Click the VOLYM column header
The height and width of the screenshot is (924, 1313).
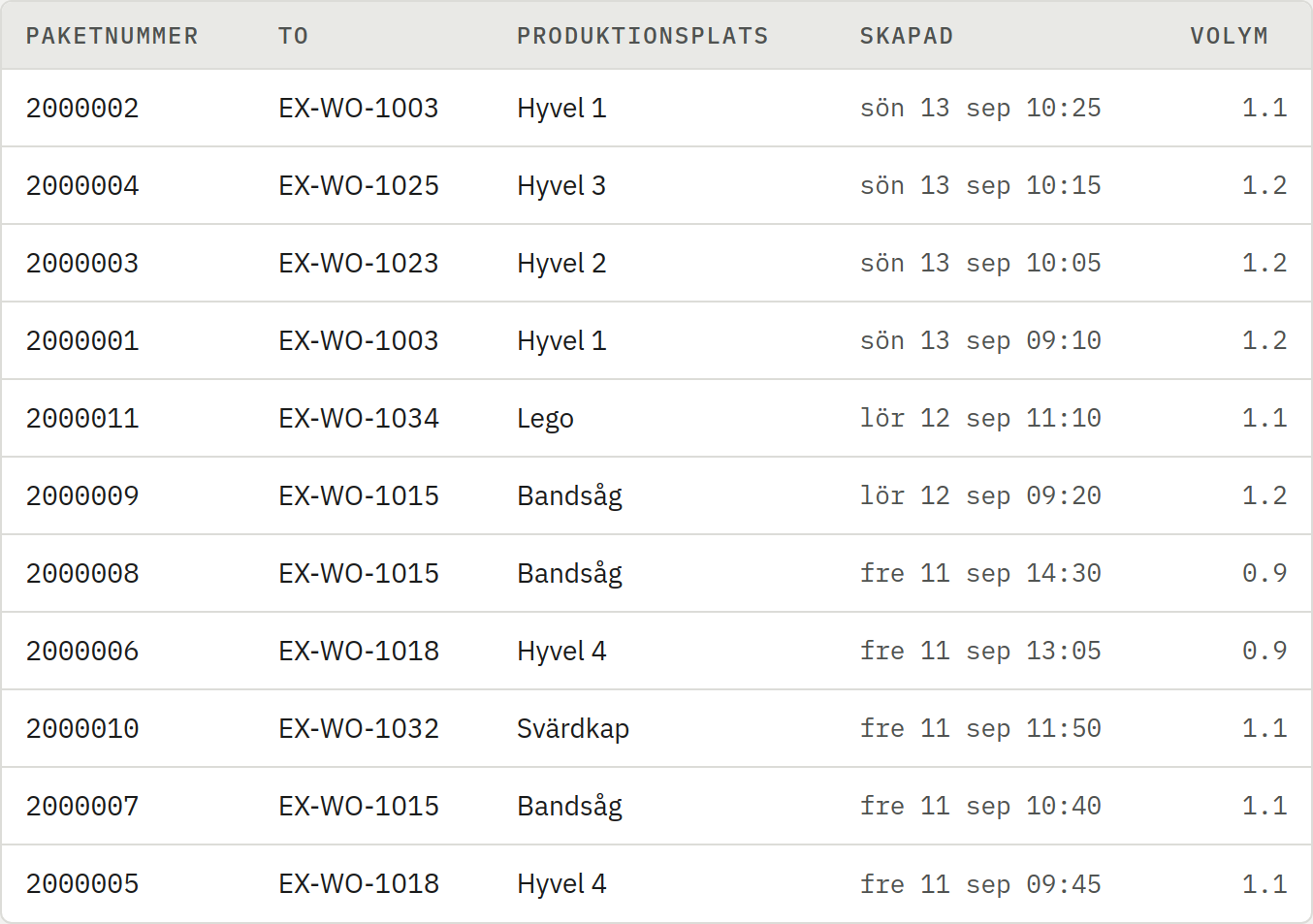pyautogui.click(x=1229, y=36)
